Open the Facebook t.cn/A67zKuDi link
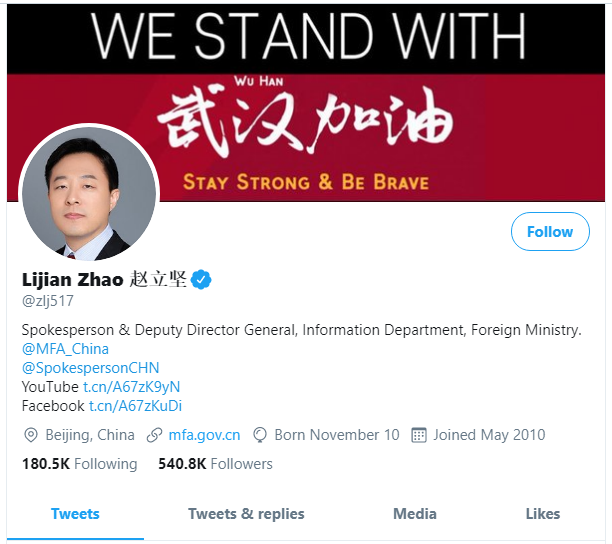This screenshot has width=612, height=544. (135, 406)
